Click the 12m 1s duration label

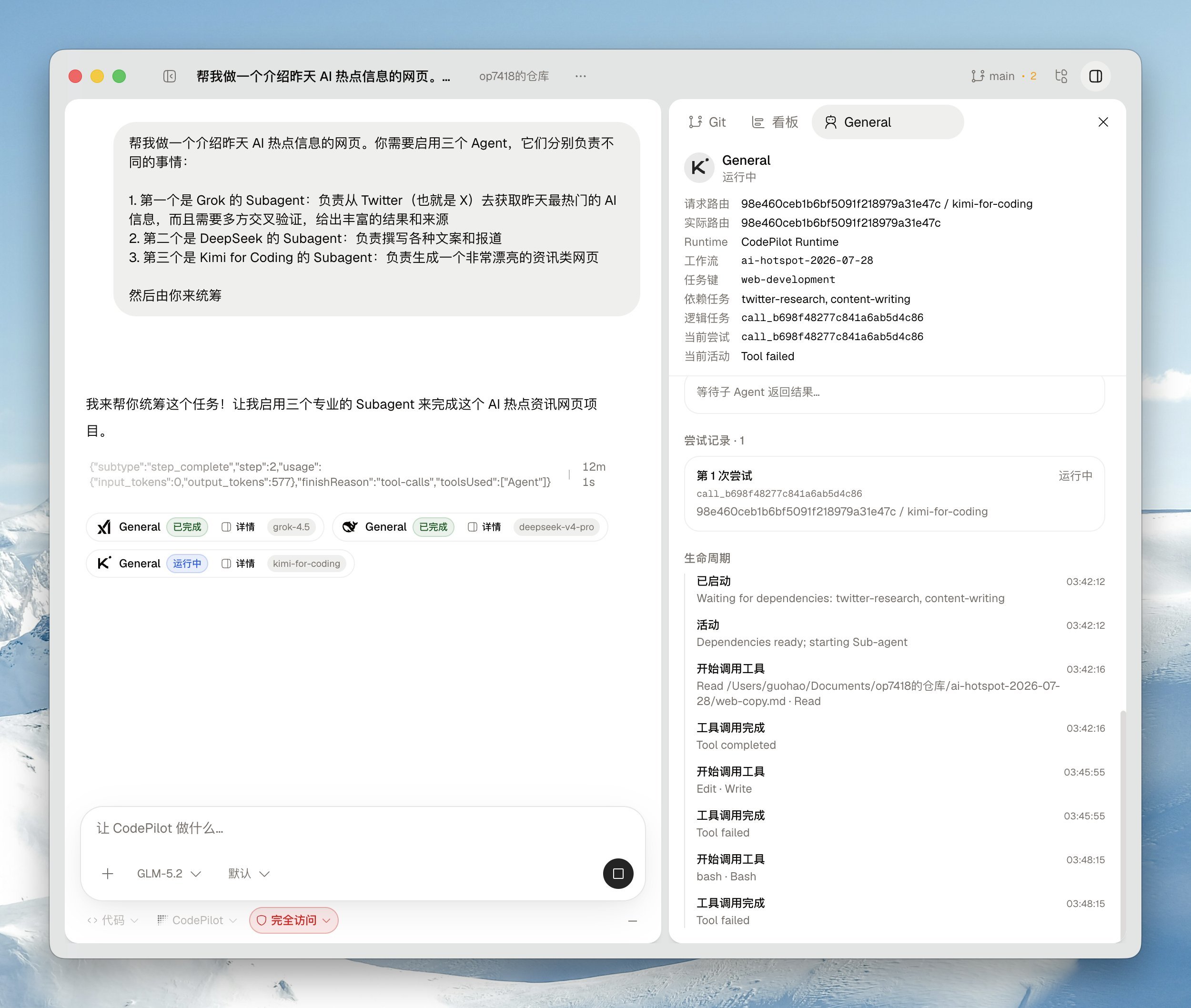point(594,474)
